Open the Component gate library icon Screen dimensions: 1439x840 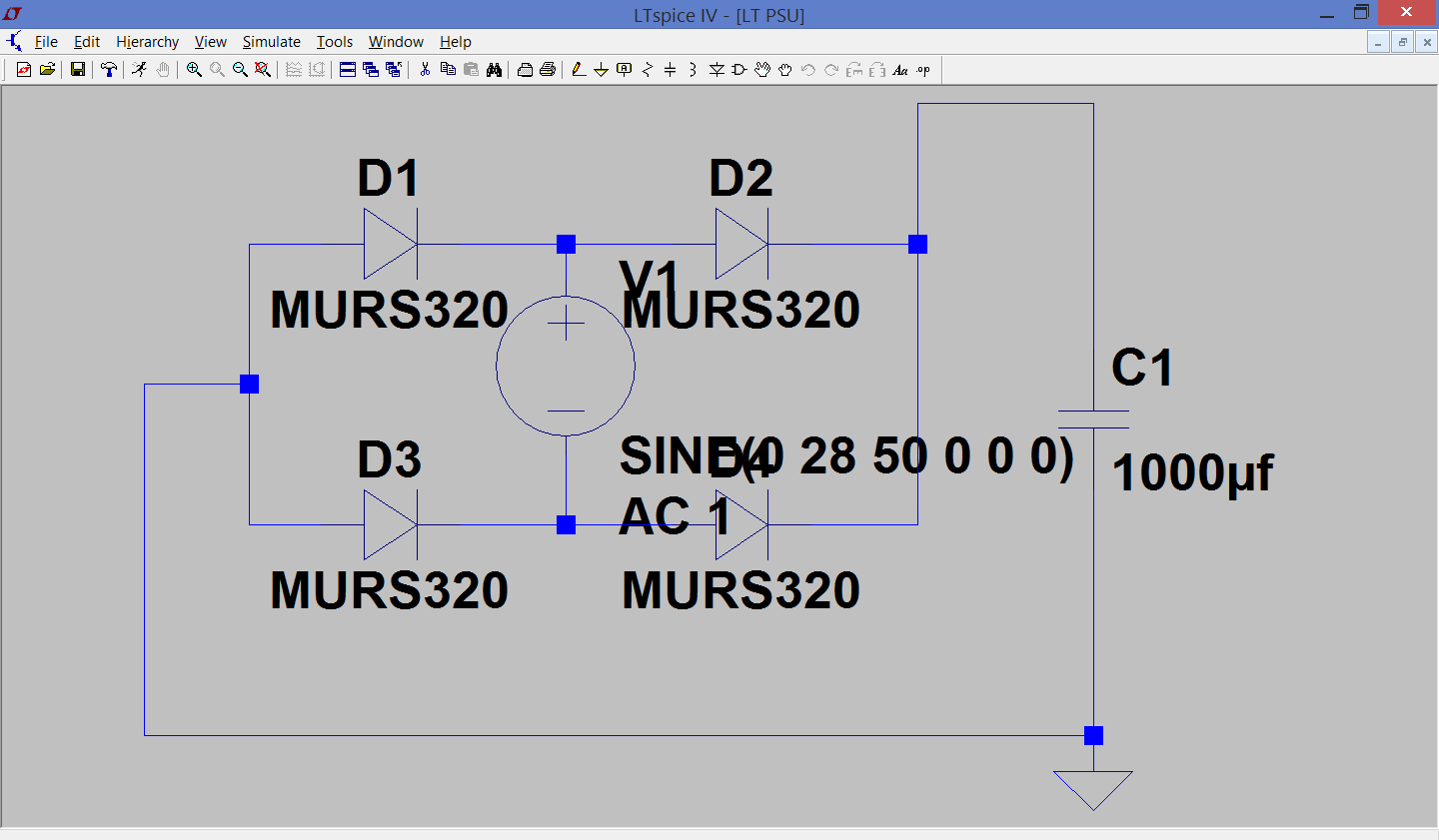point(739,70)
